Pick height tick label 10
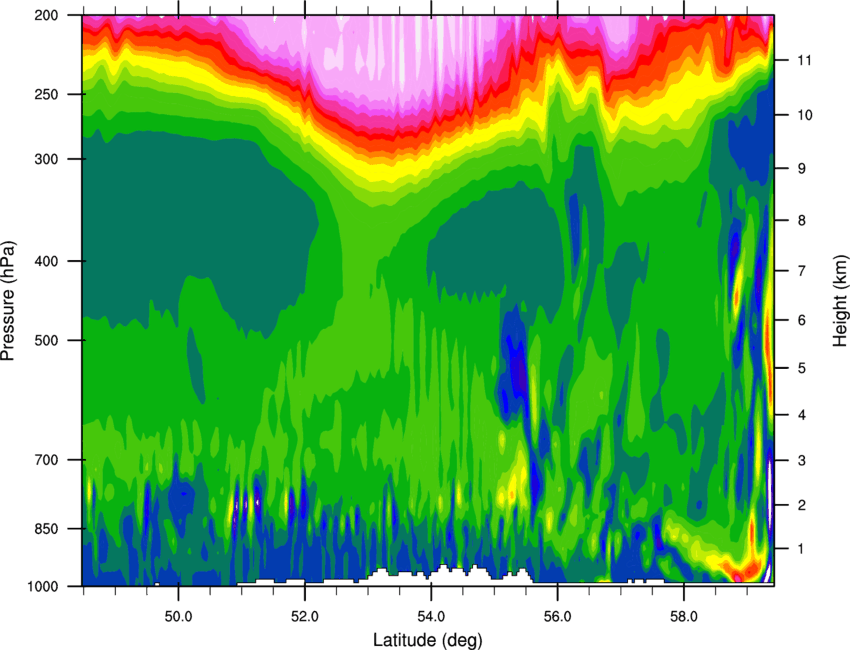Viewport: 850px width, 650px height. click(805, 115)
